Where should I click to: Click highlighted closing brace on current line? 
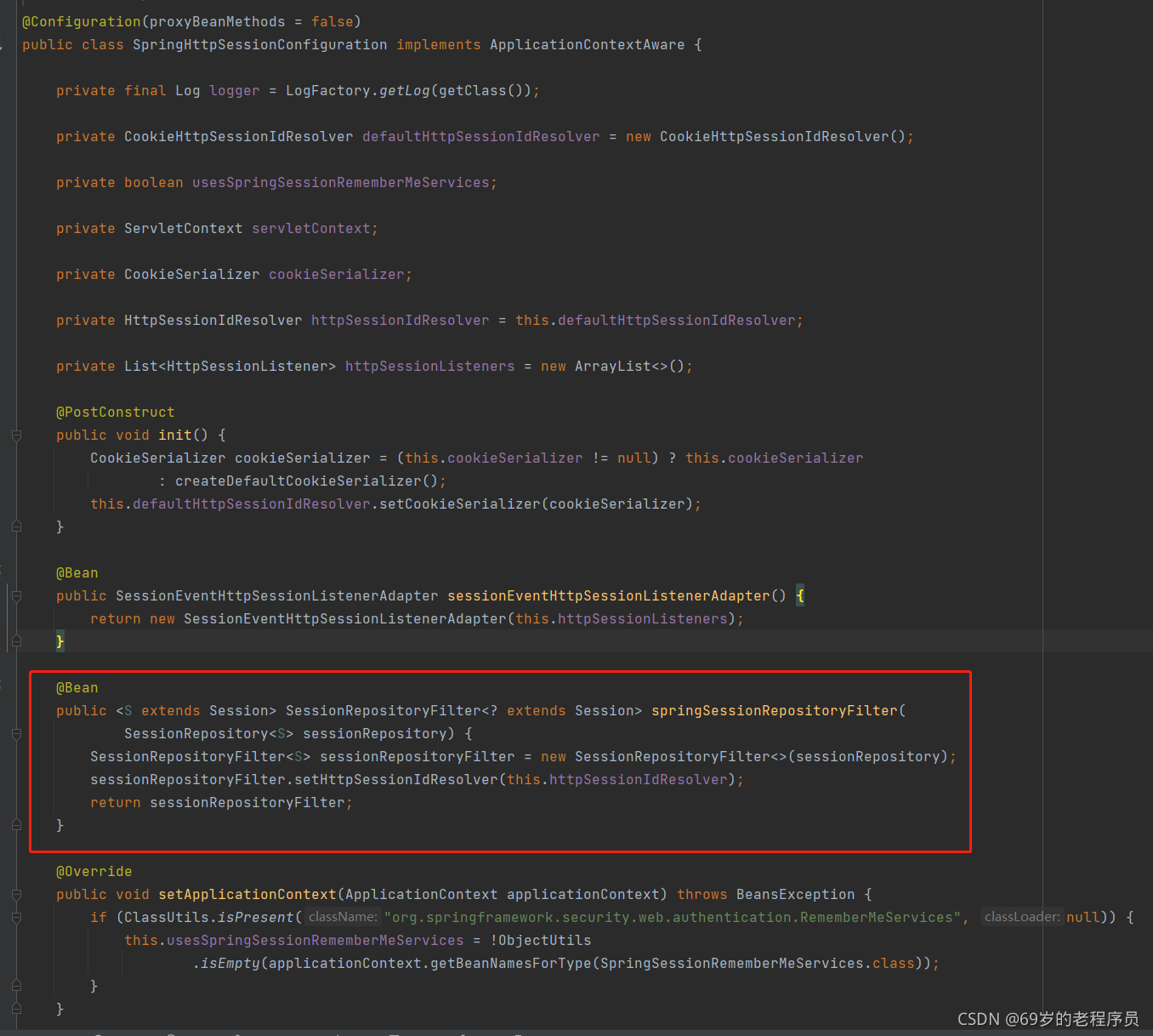point(60,642)
